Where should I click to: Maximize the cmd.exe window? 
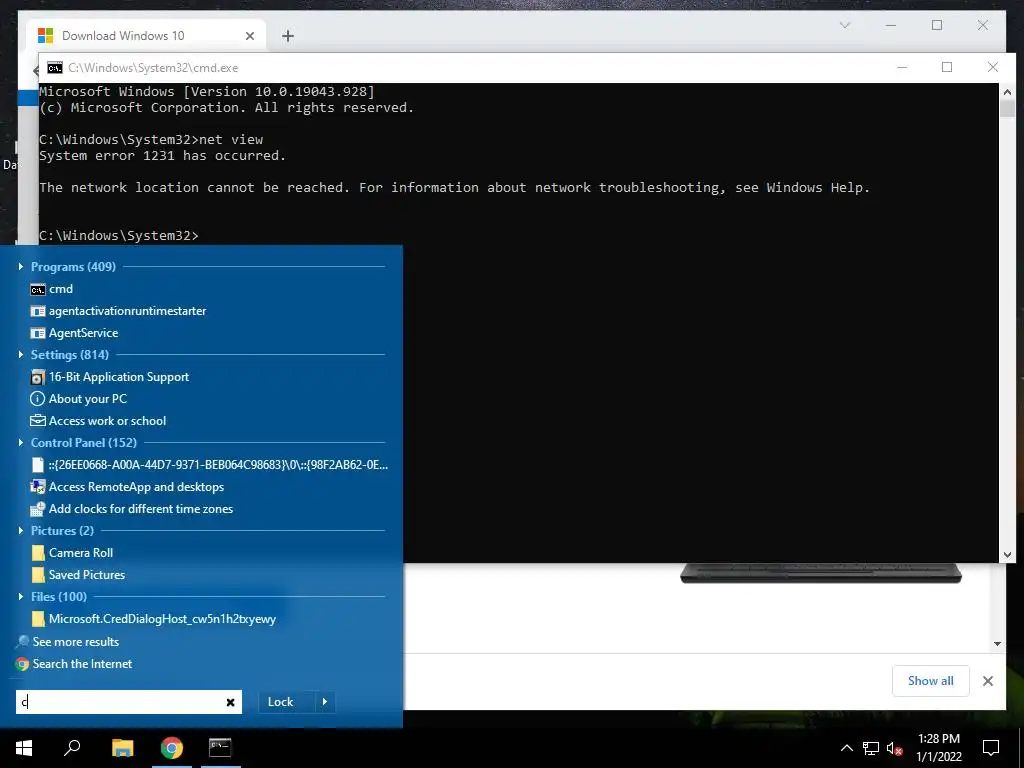click(947, 67)
